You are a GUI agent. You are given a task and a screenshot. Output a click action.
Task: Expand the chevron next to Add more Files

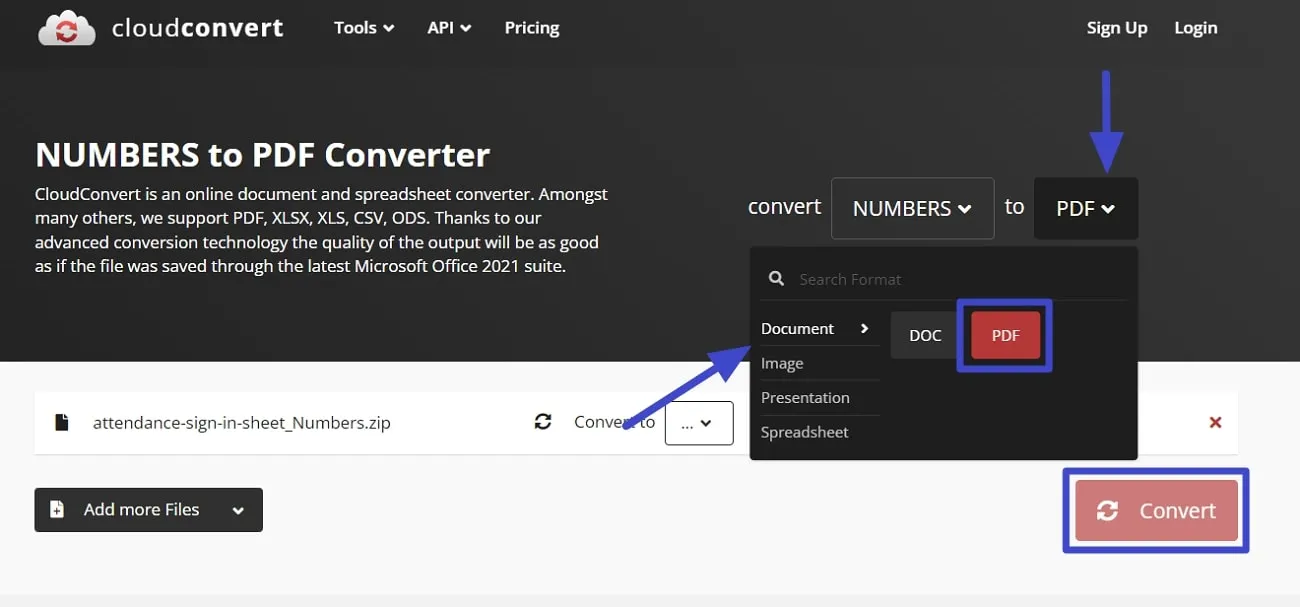pos(238,510)
